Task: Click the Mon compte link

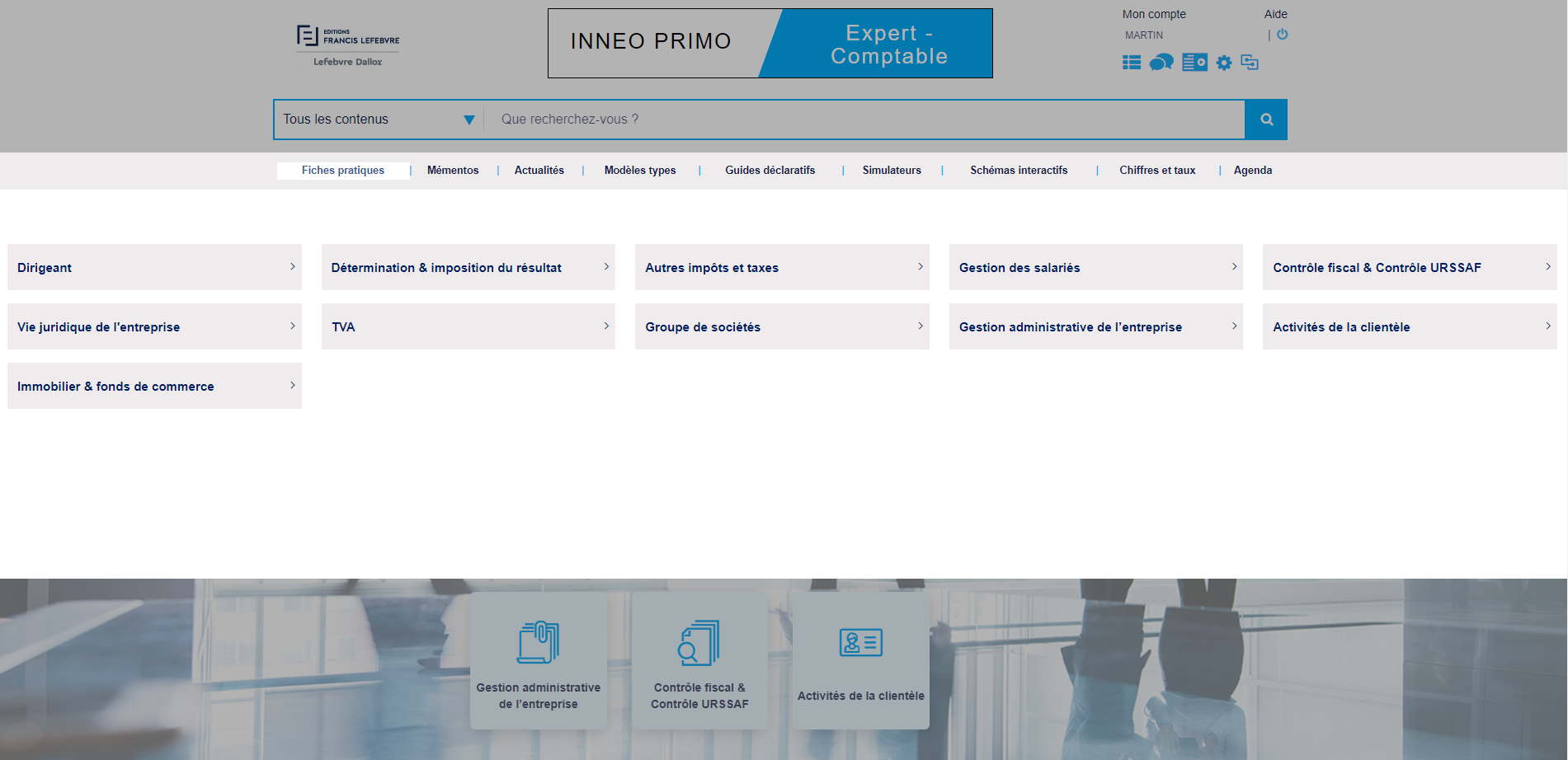Action: point(1154,14)
